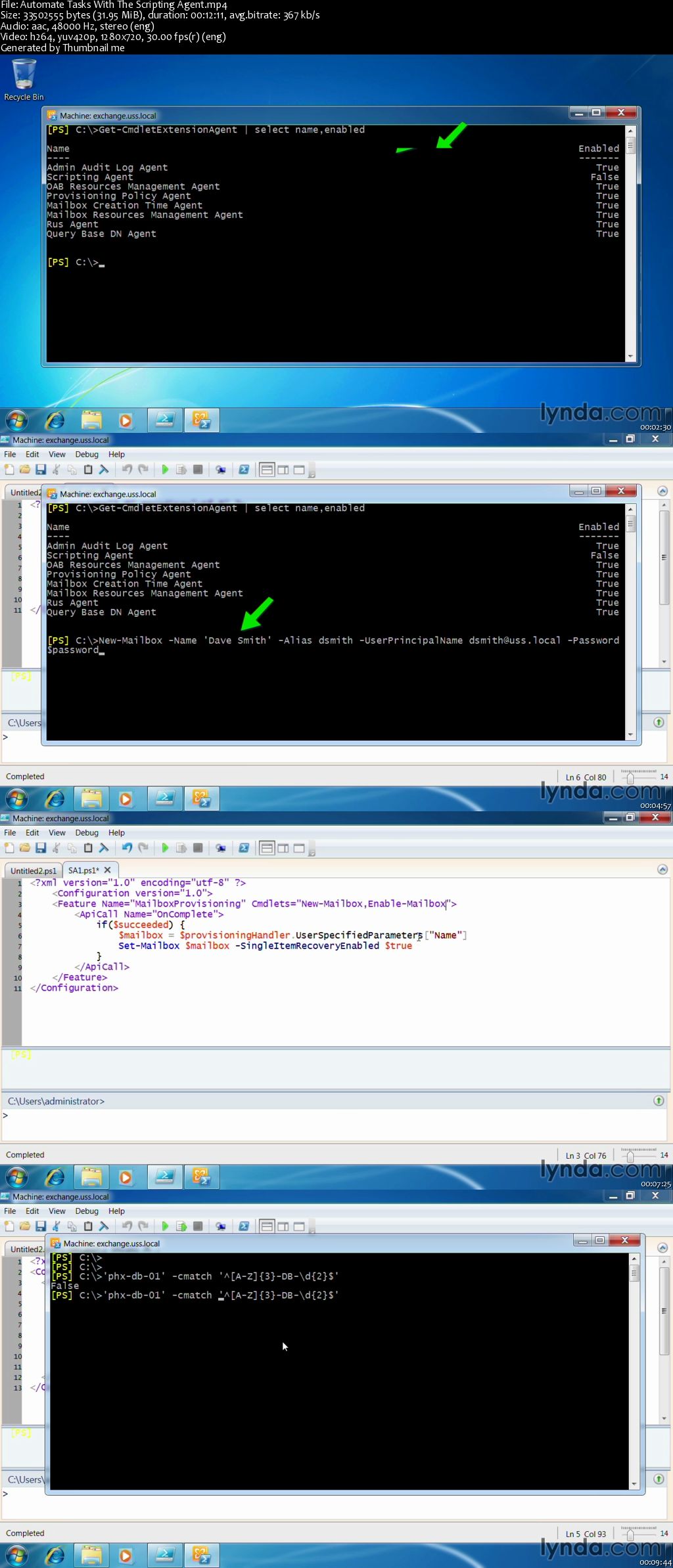This screenshot has height=1568, width=673.
Task: Click Start orb in the 00:09:44 frame taskbar
Action: (x=17, y=1555)
